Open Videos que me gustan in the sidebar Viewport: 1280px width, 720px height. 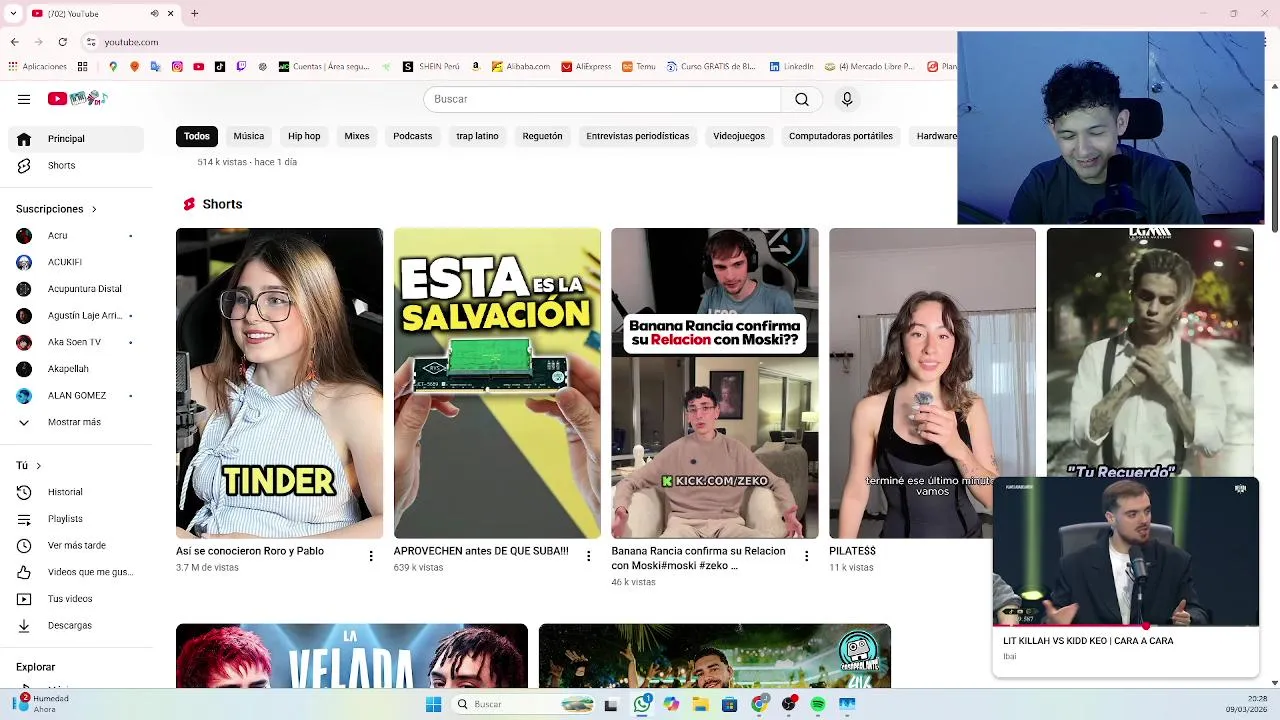[x=76, y=572]
